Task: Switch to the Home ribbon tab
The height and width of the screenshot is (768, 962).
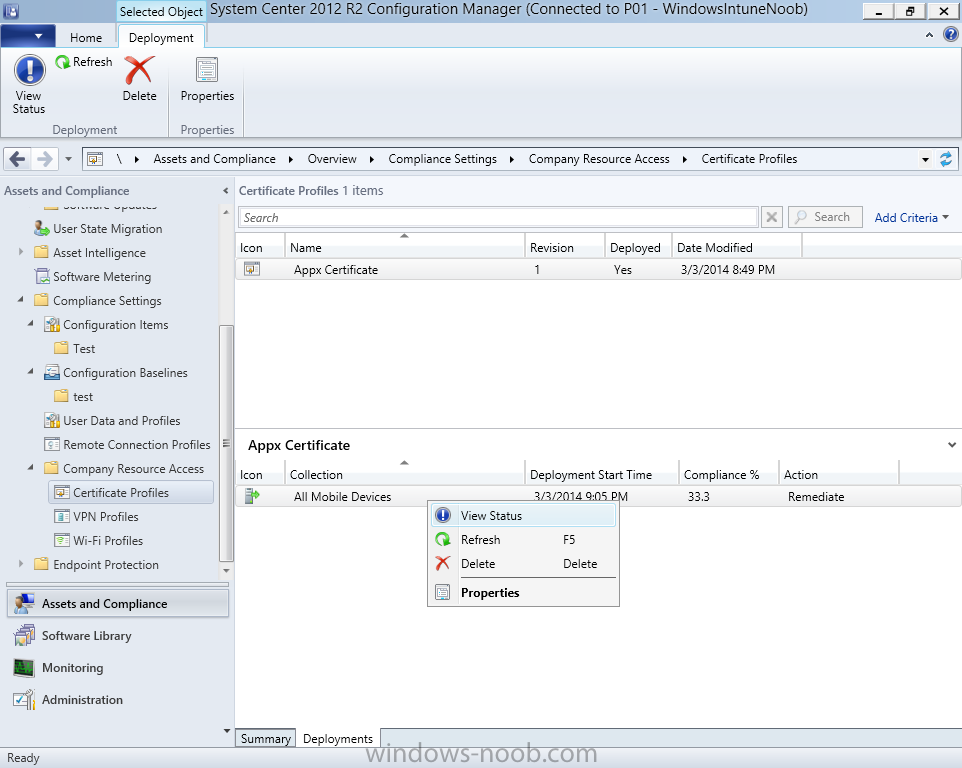Action: click(x=86, y=37)
